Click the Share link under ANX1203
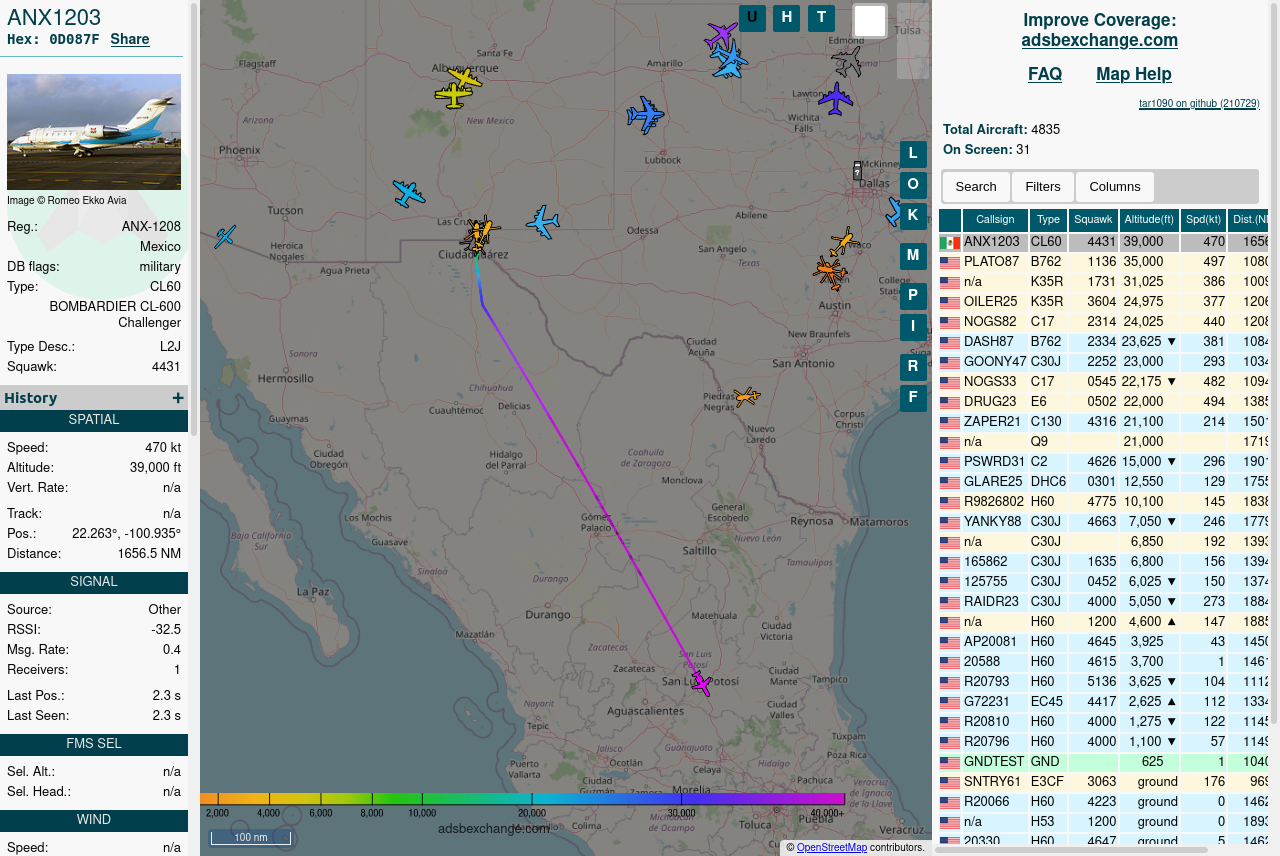 [x=130, y=40]
